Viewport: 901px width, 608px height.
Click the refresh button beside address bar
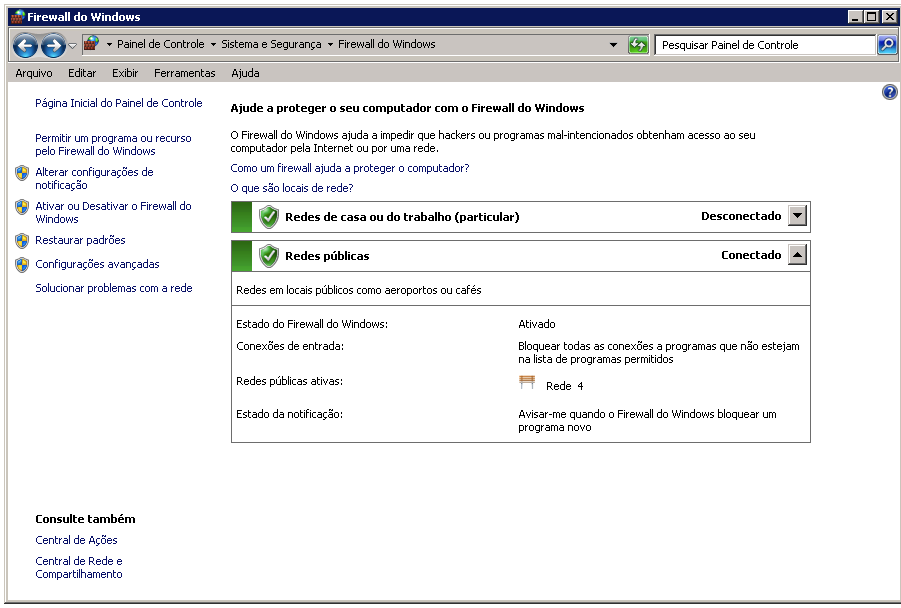pyautogui.click(x=638, y=45)
